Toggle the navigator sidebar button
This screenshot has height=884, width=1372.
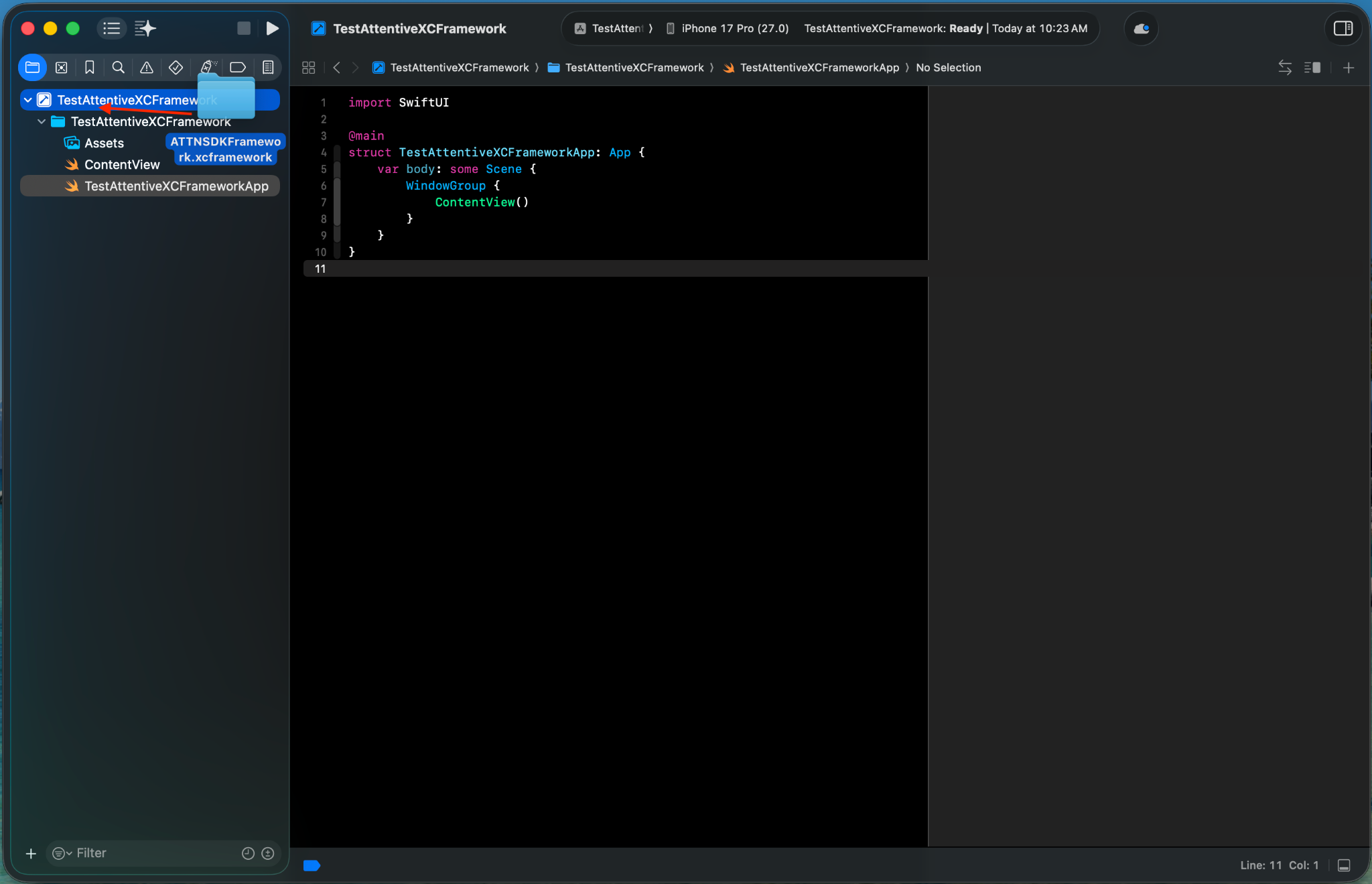[x=111, y=28]
